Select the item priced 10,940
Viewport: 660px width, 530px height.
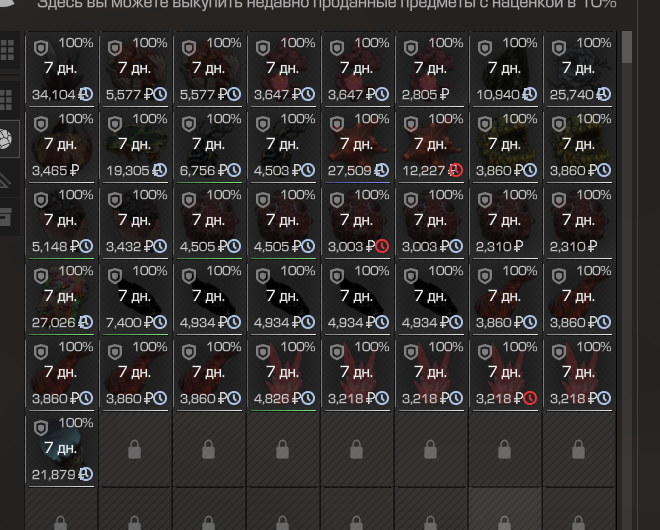coord(505,69)
